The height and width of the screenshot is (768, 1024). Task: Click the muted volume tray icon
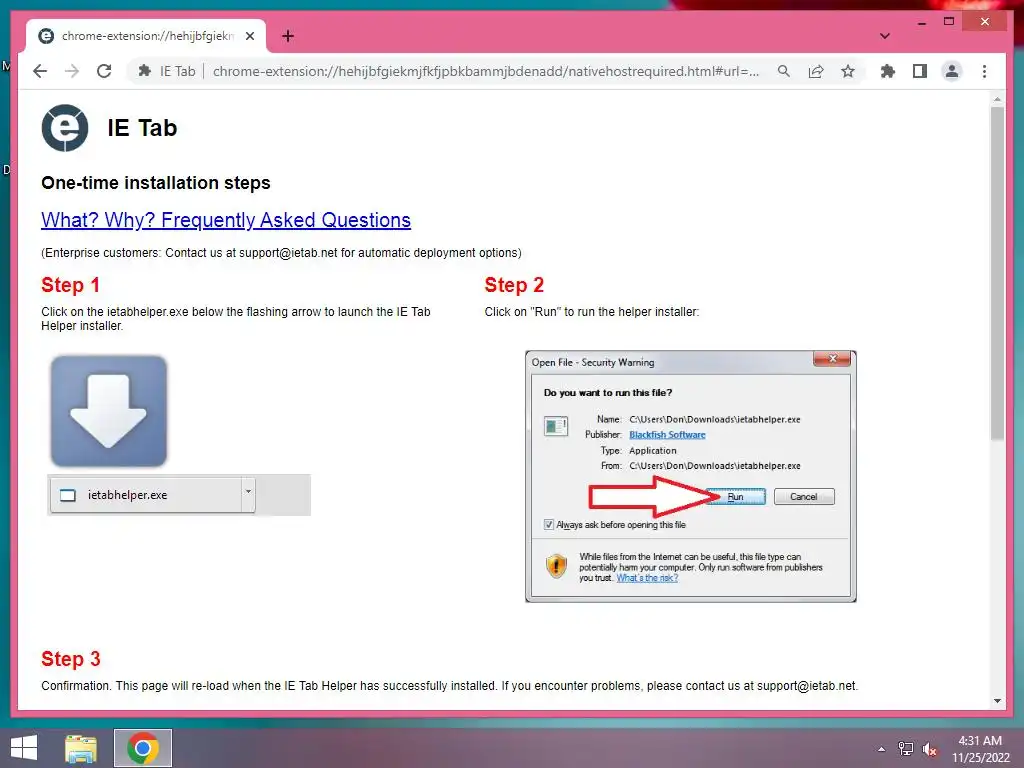point(930,750)
